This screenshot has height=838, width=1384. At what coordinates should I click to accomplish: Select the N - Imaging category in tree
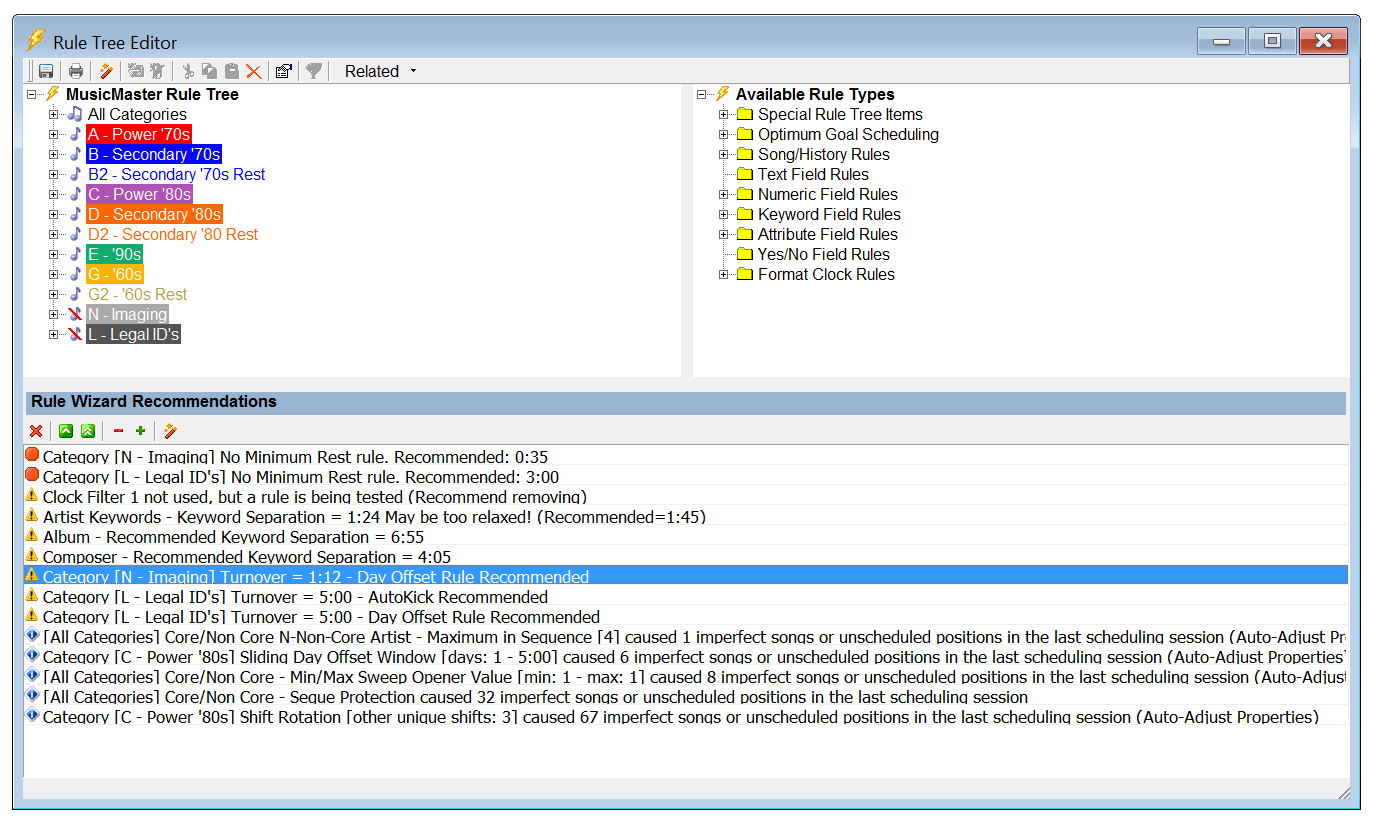coord(127,315)
